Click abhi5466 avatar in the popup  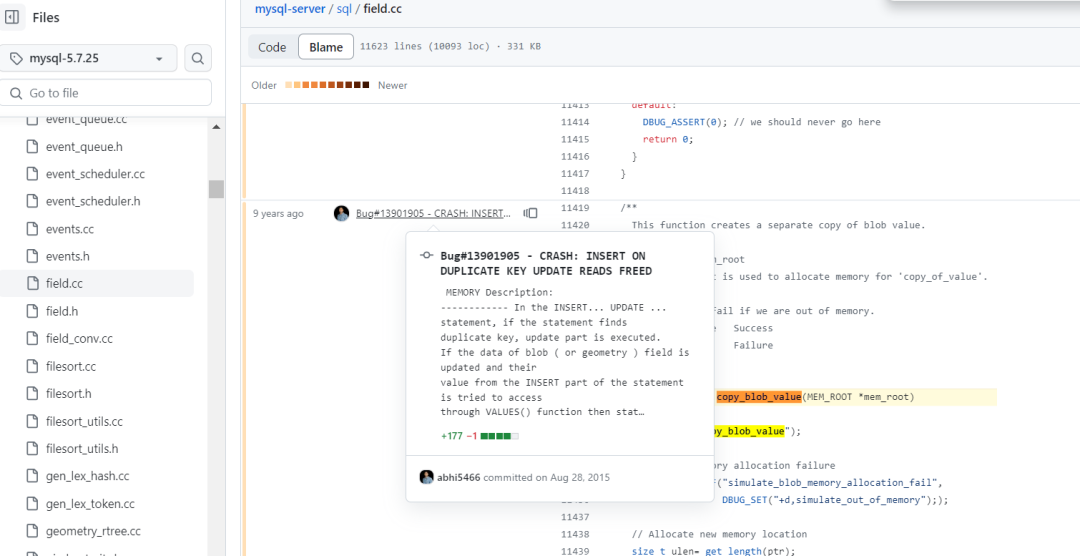426,477
